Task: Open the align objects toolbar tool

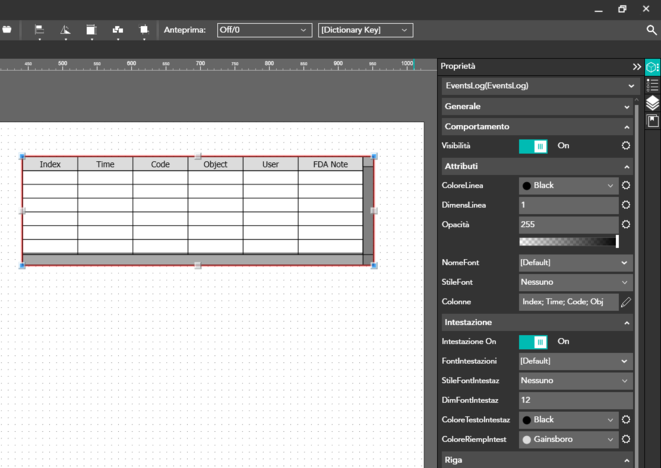Action: pos(39,30)
